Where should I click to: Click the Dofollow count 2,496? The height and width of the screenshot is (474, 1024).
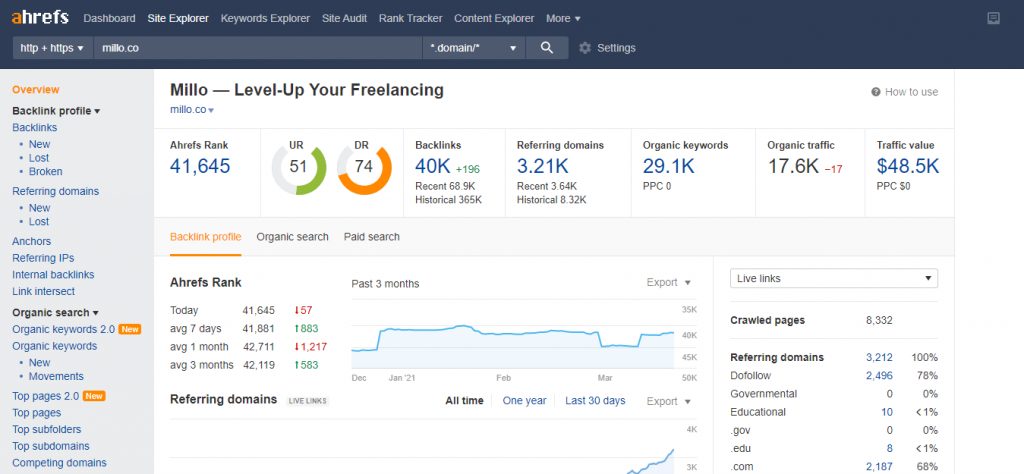click(x=879, y=375)
